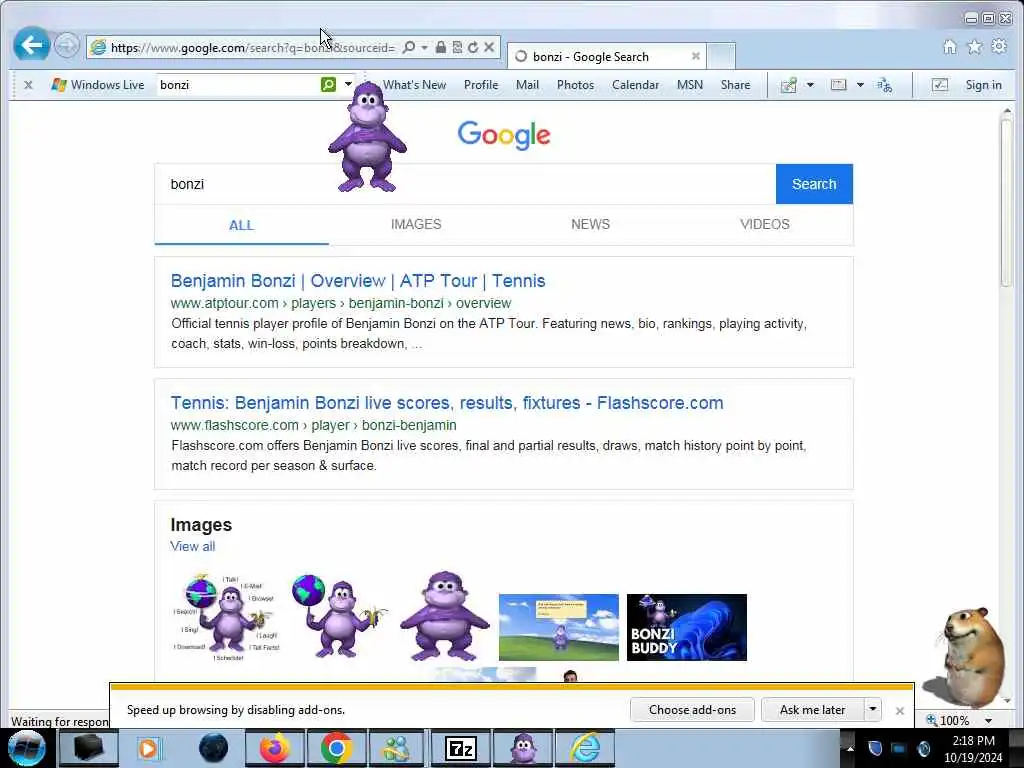
Task: Click the security shield tray icon
Action: pyautogui.click(x=876, y=748)
